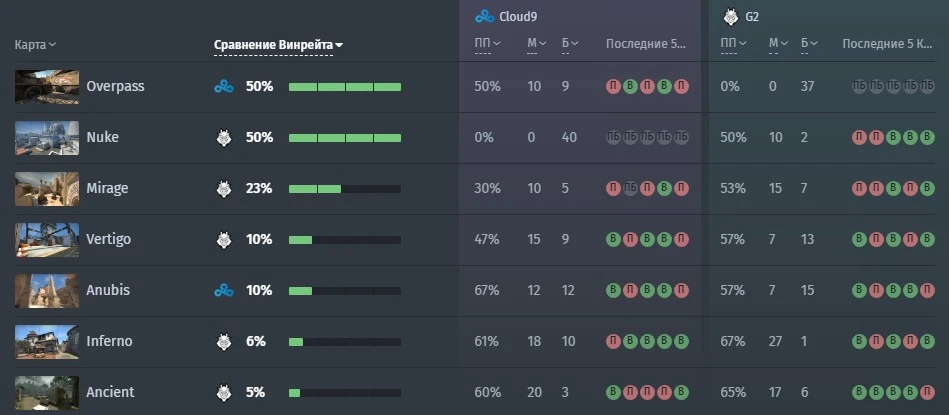949x415 pixels.
Task: Click G2 Overpass bans value 37
Action: (808, 87)
